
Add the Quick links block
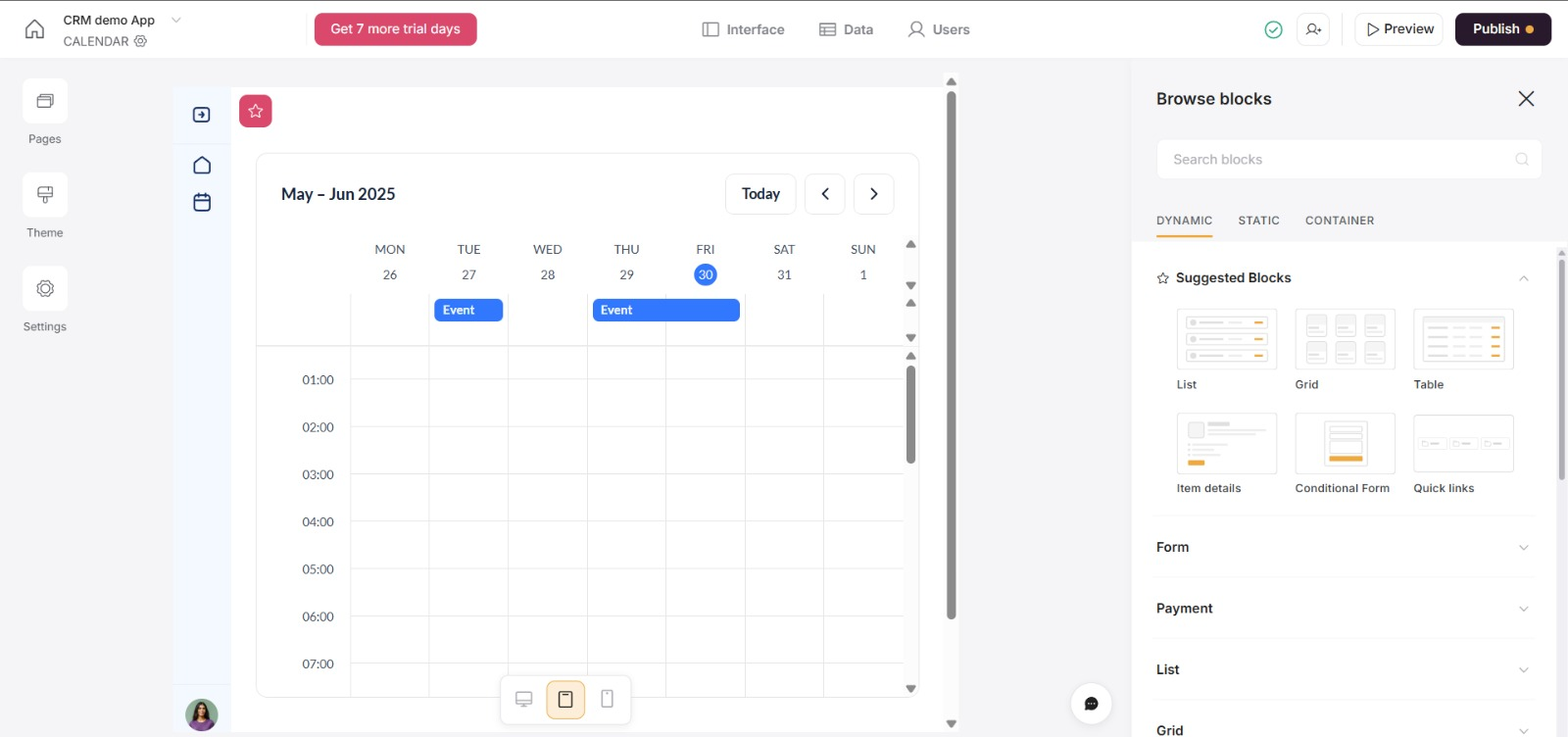point(1463,443)
